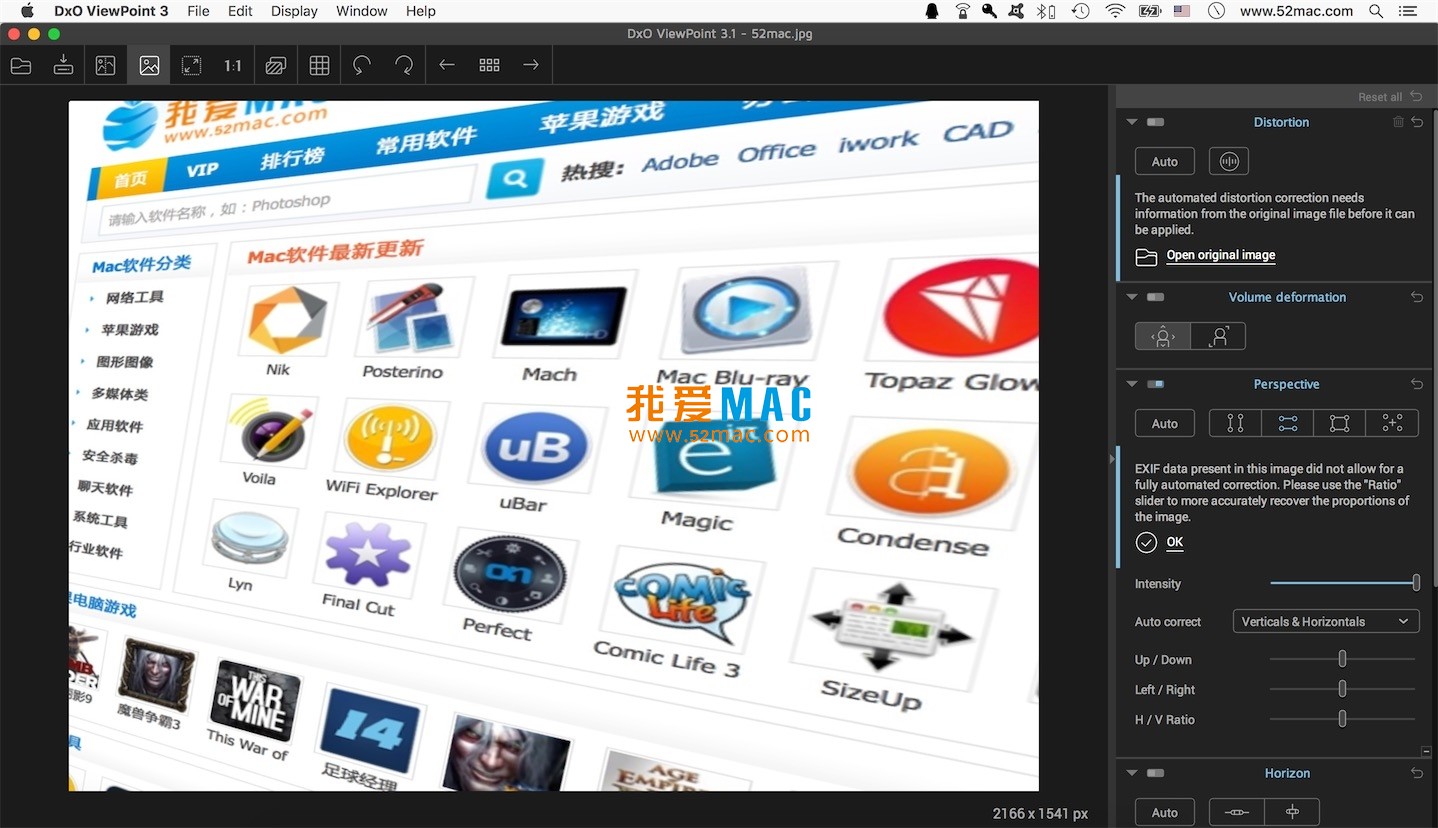Adjust the Intensity slider handle
Viewport: 1438px width, 828px height.
(x=1416, y=583)
